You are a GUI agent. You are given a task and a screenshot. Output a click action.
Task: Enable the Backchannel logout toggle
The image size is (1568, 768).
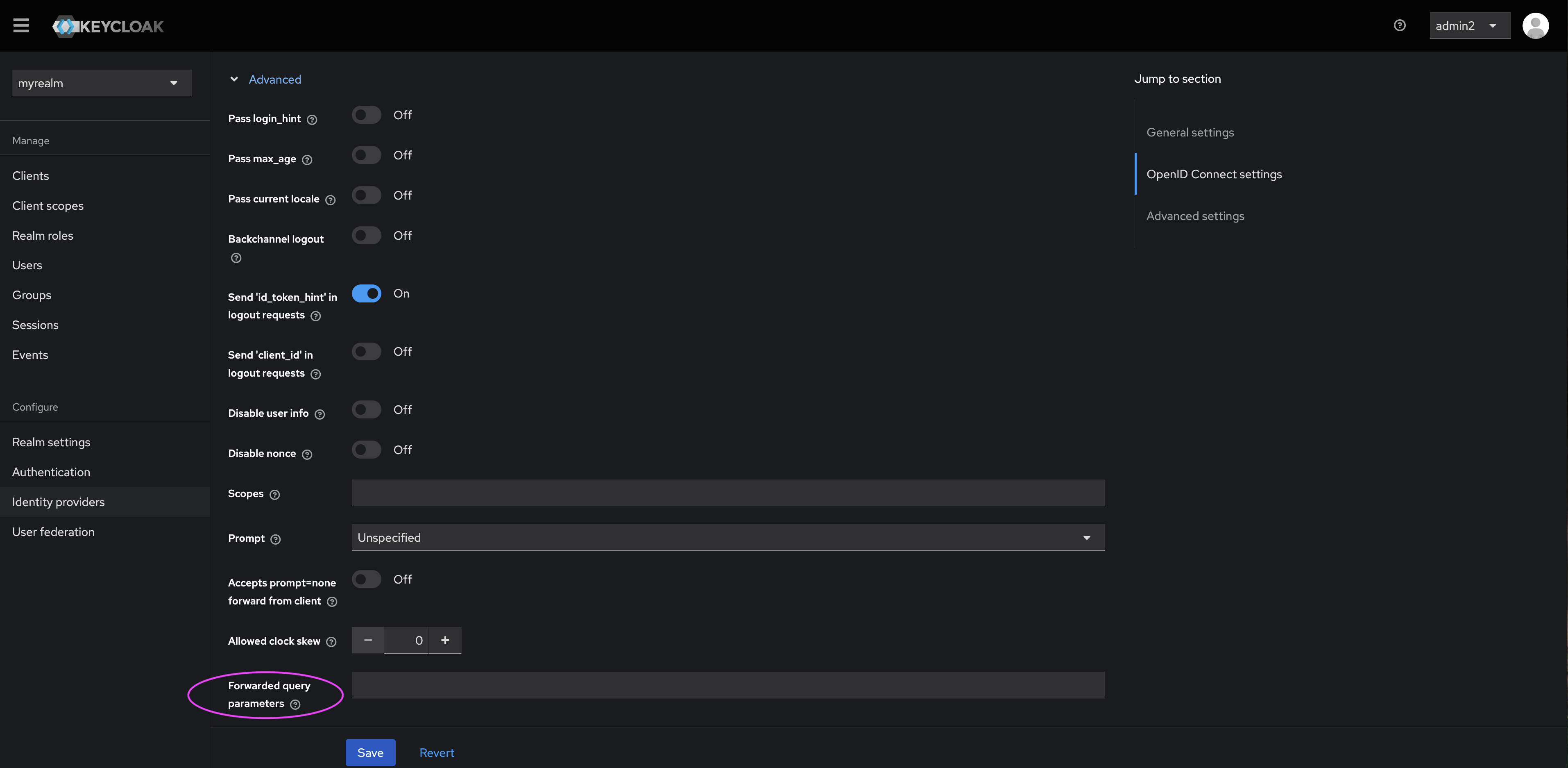pyautogui.click(x=366, y=233)
